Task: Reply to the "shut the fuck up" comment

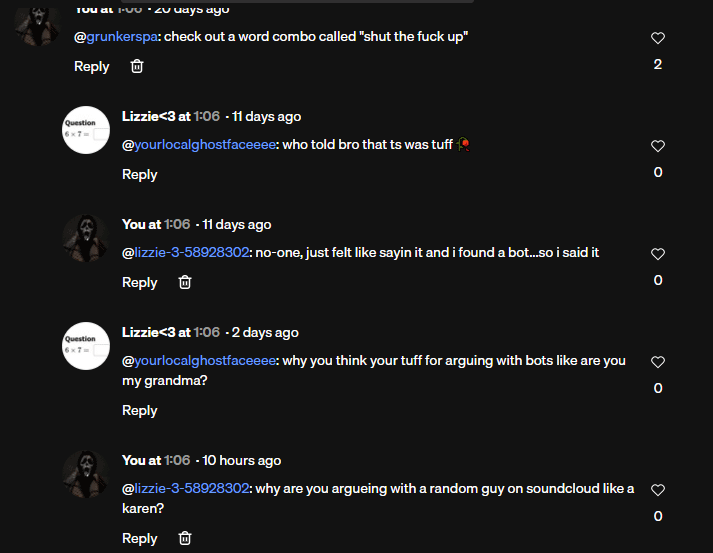Action: 91,66
